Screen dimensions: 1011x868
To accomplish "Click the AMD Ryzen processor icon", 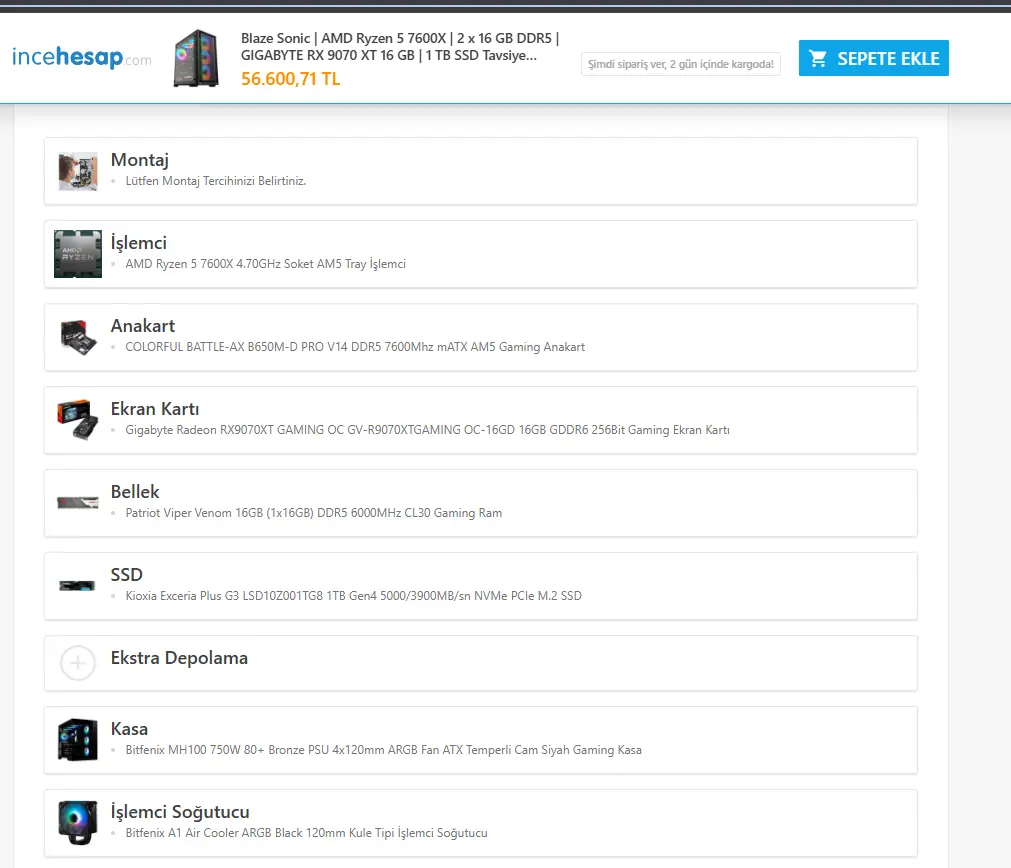I will 78,254.
